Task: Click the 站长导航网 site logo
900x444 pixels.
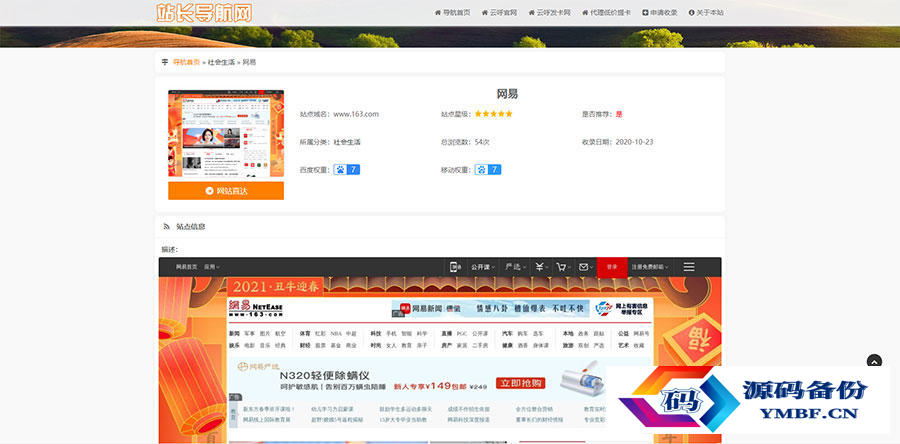Action: tap(204, 13)
